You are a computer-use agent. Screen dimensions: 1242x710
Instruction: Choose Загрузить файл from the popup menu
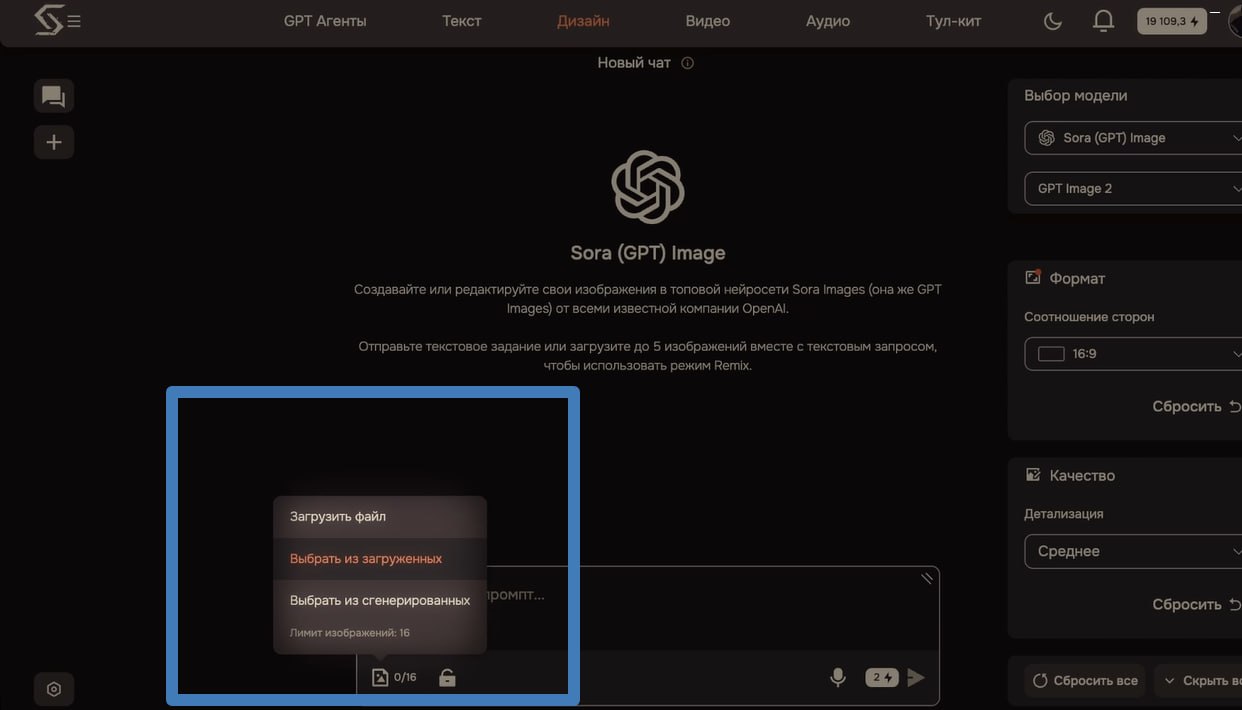pos(380,517)
